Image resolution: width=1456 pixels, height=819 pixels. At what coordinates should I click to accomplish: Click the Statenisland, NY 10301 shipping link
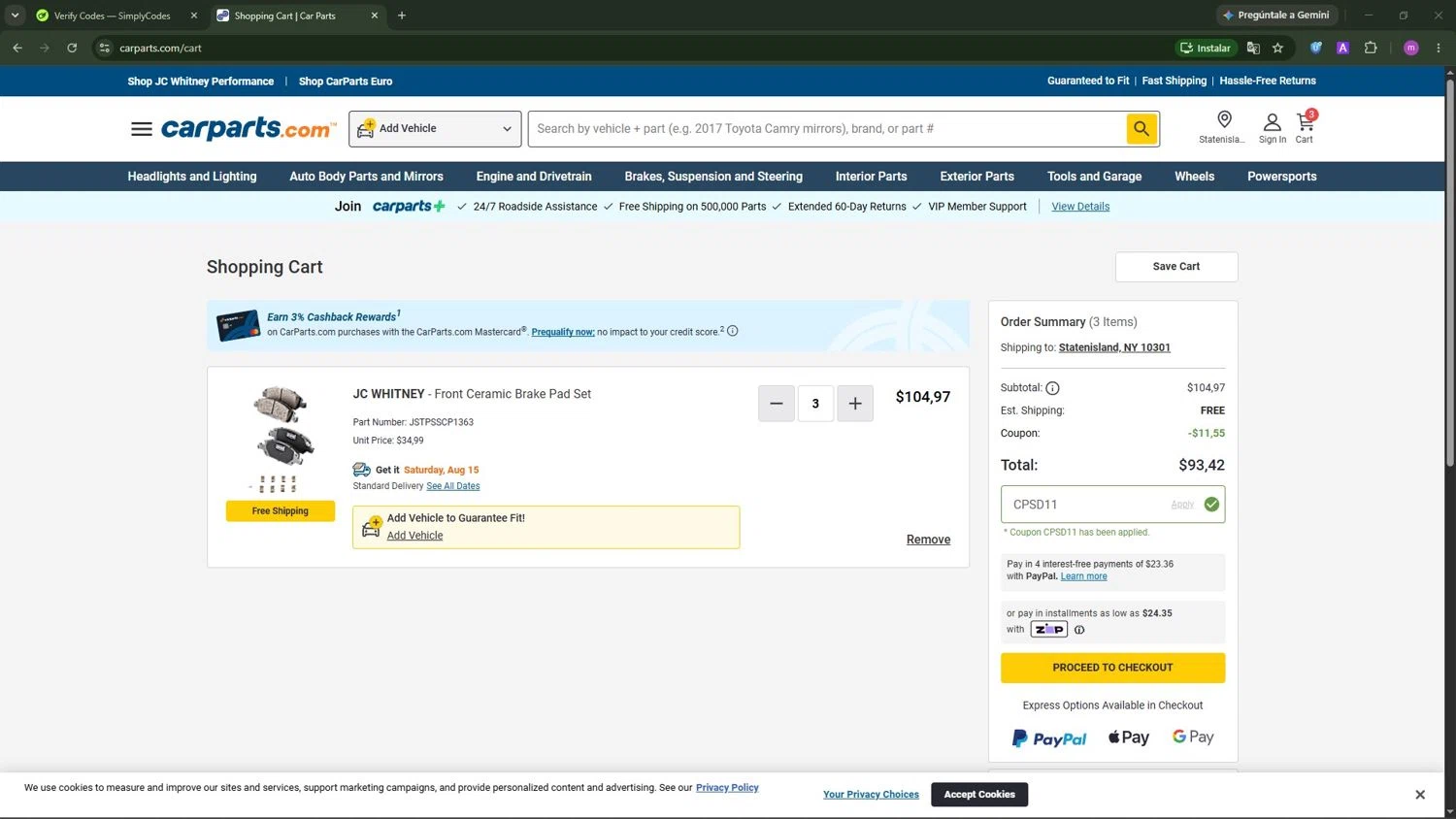click(x=1114, y=347)
